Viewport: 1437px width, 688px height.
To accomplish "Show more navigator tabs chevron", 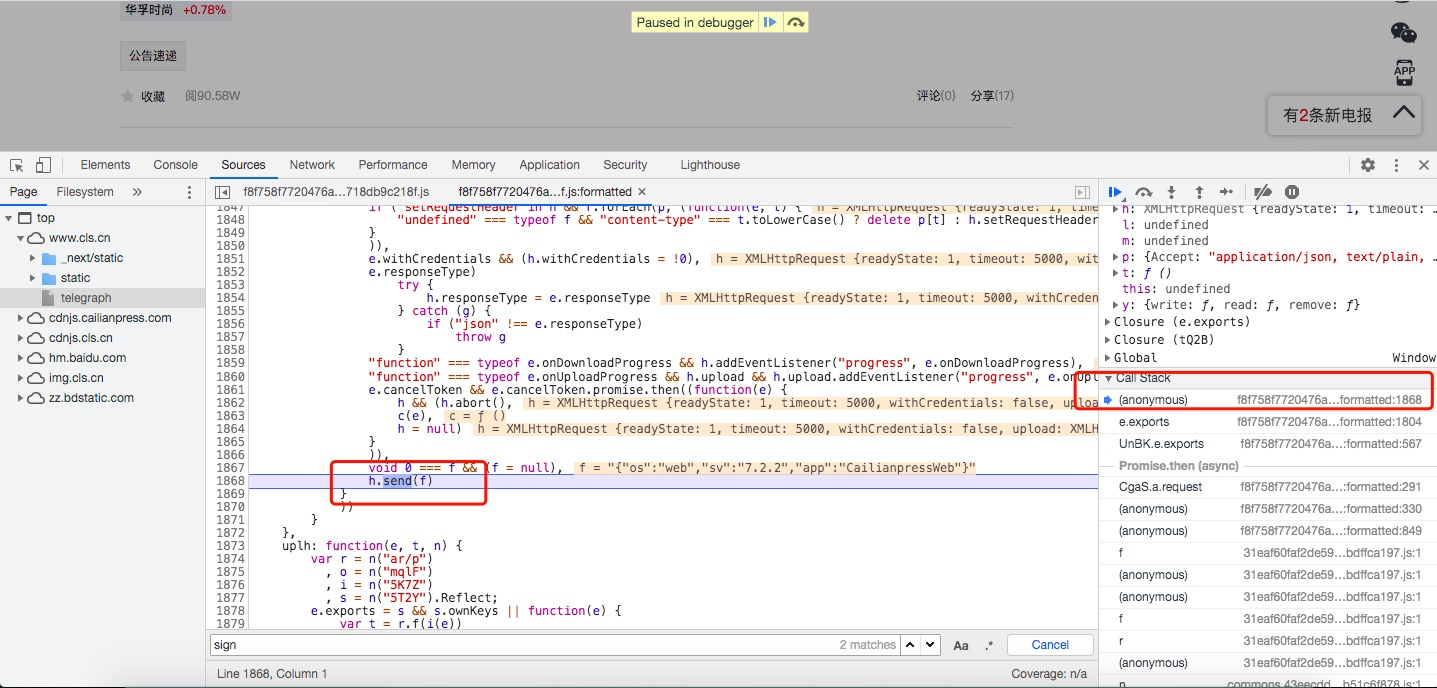I will tap(137, 192).
